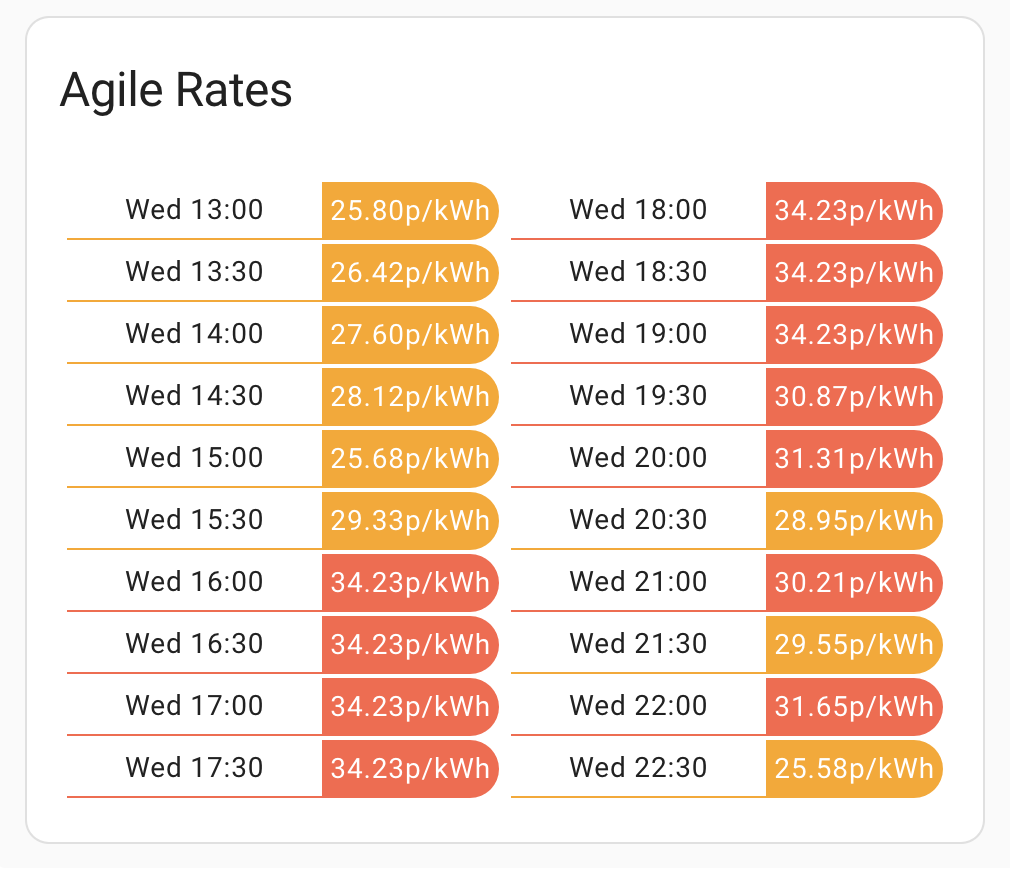
Task: Click the 25.68p/kWh rate badge
Action: click(410, 459)
